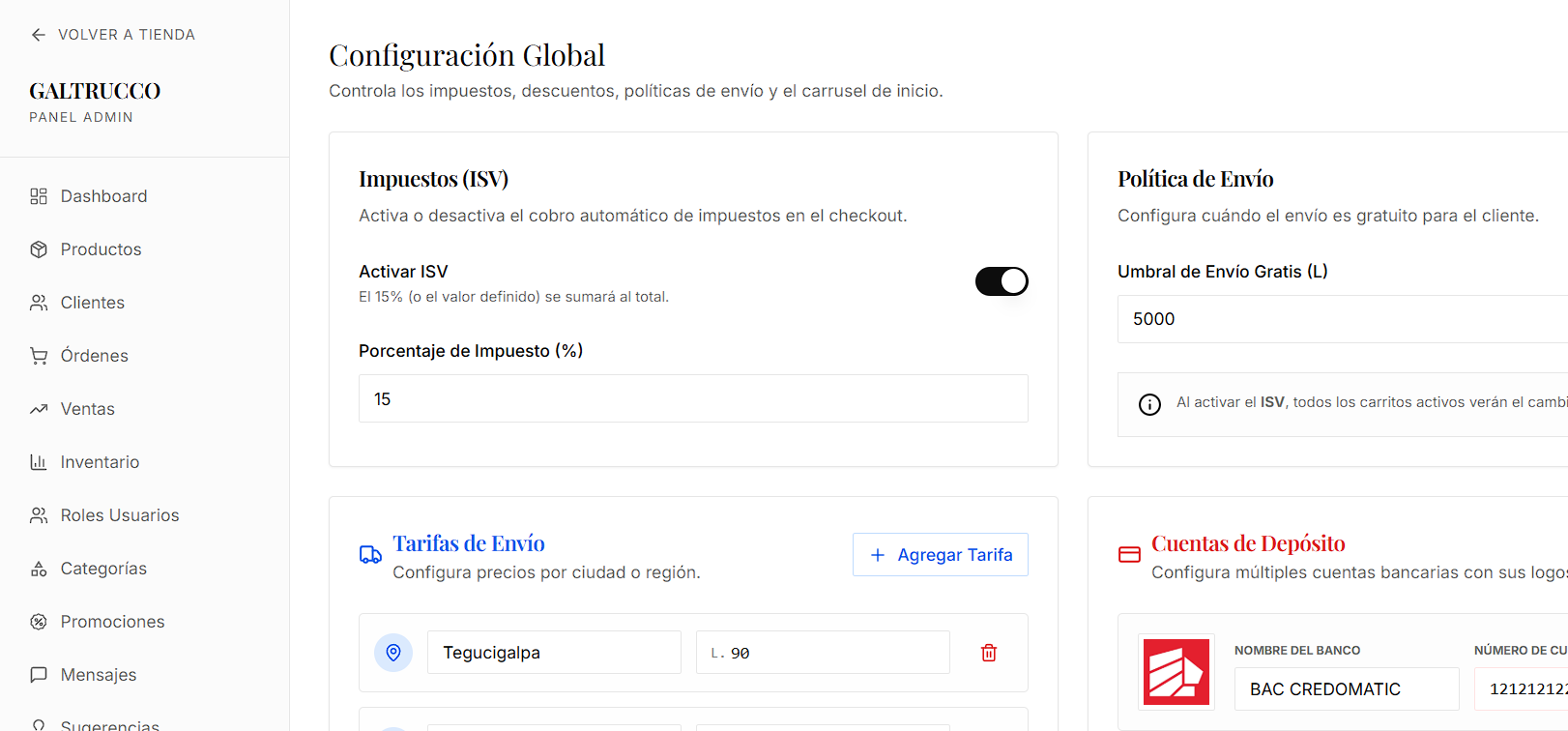Delete the Tegucigalpa shipping rate
Image resolution: width=1568 pixels, height=731 pixels.
(x=988, y=653)
